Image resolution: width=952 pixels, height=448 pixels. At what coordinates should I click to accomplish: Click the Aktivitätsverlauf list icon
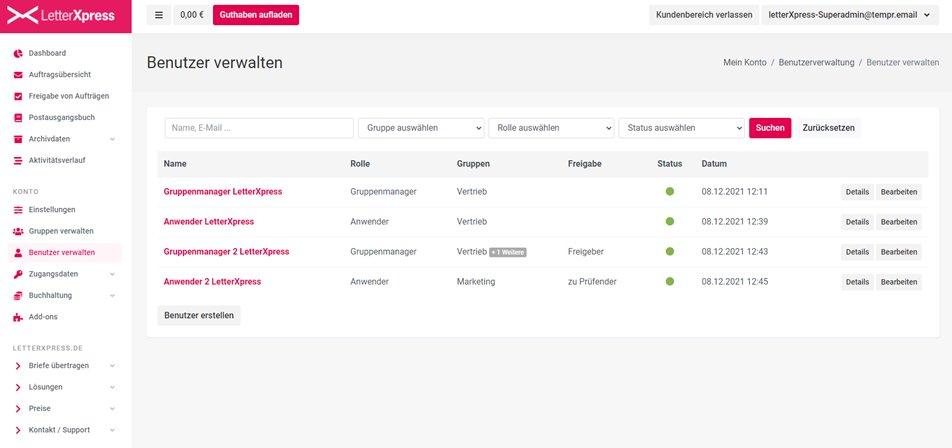(18, 160)
